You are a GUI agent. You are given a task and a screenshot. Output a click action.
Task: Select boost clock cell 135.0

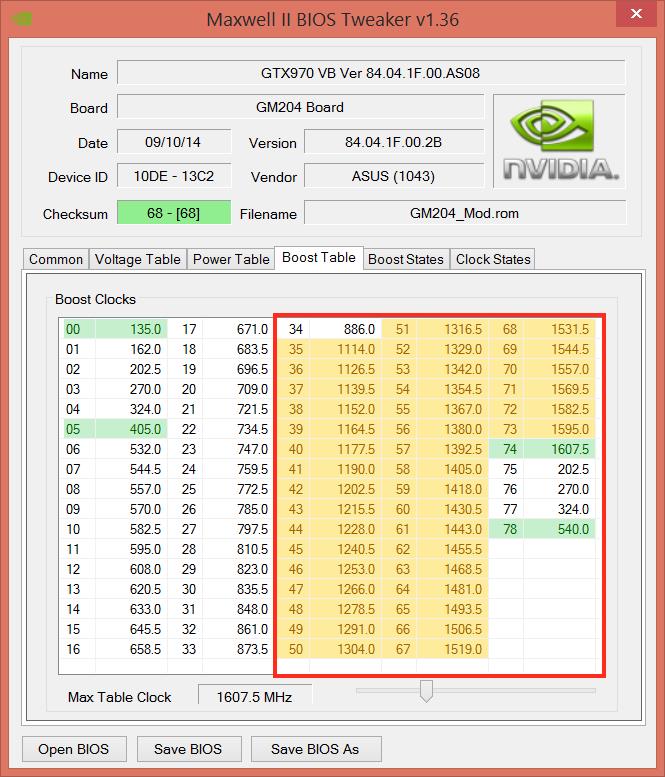pyautogui.click(x=131, y=329)
